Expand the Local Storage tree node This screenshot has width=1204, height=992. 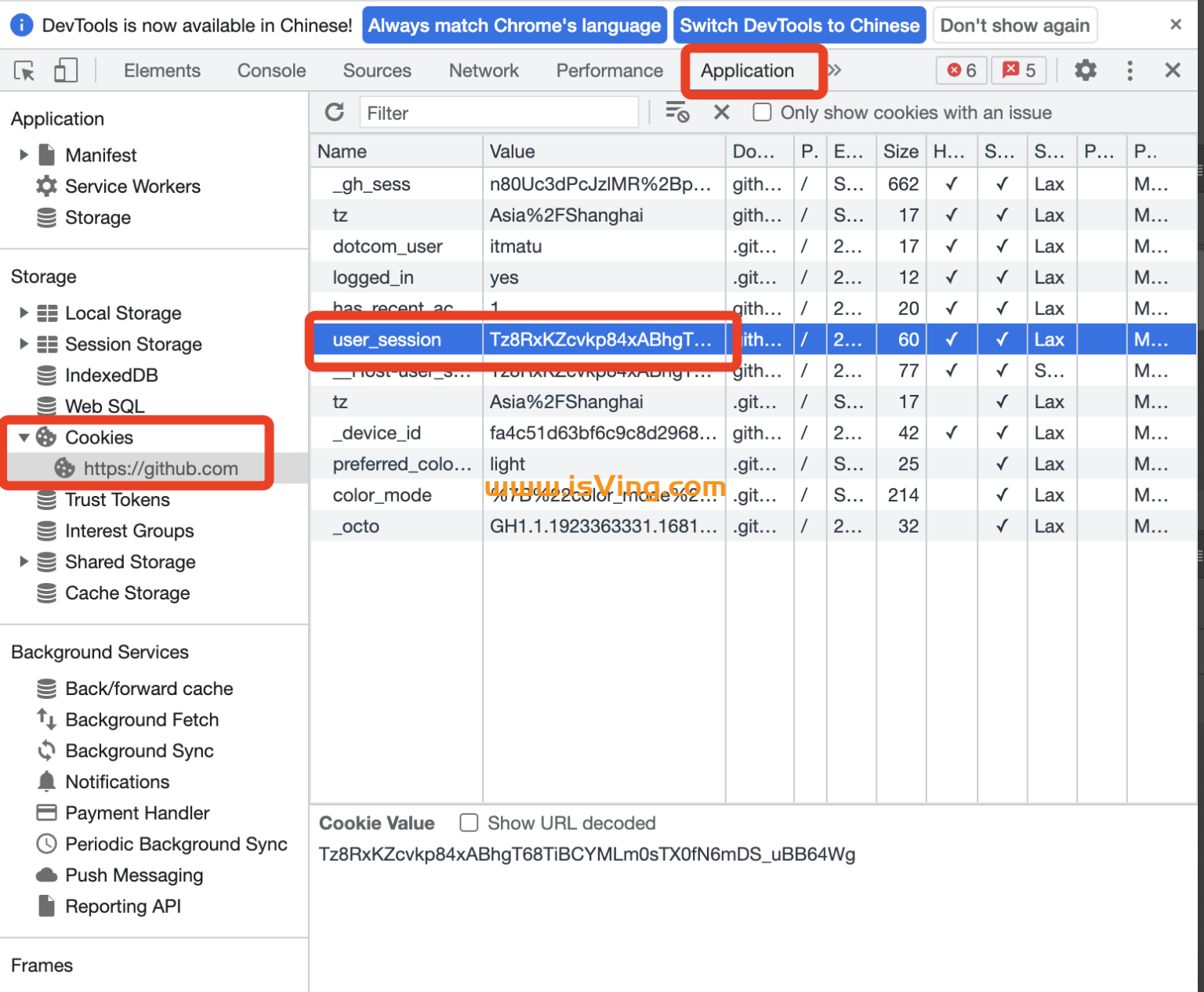(24, 313)
